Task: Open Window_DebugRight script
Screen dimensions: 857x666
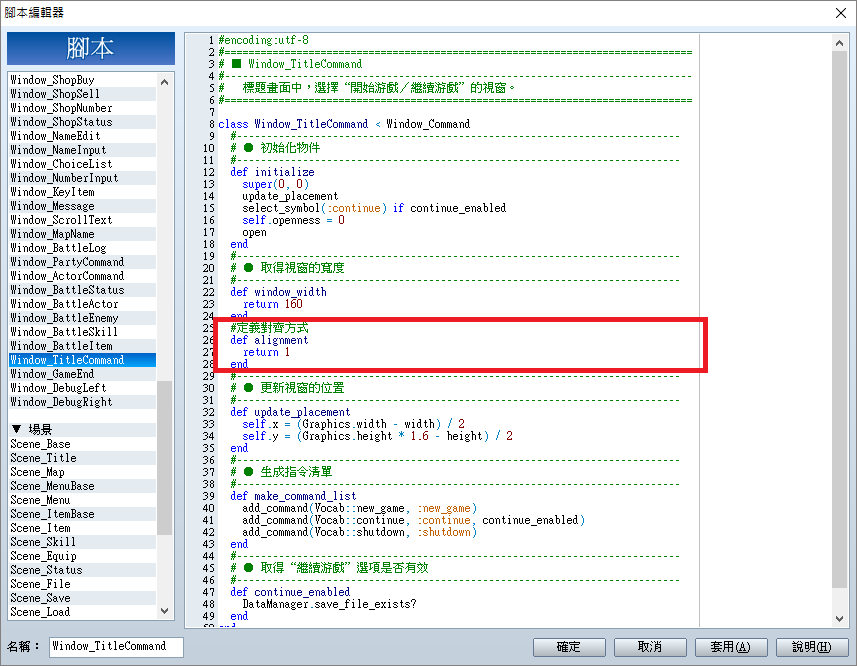Action: (83, 402)
